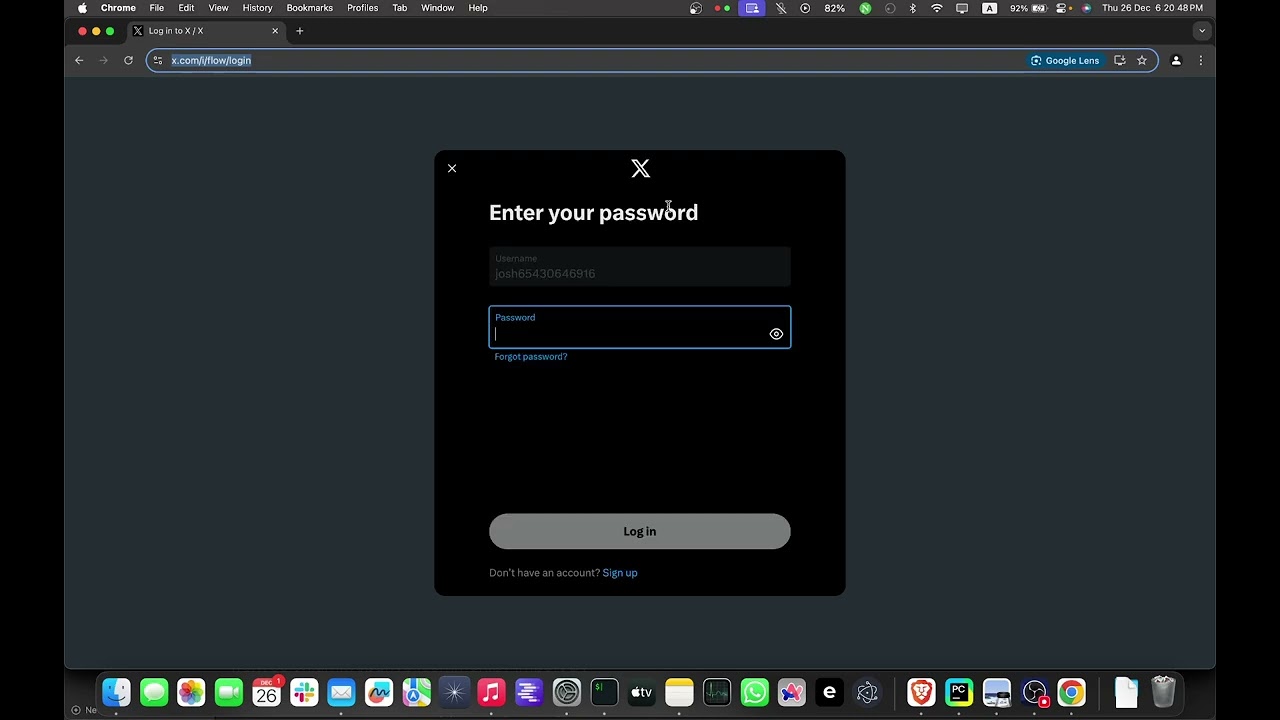Open System Settings from the dock
The width and height of the screenshot is (1280, 720).
[x=567, y=692]
